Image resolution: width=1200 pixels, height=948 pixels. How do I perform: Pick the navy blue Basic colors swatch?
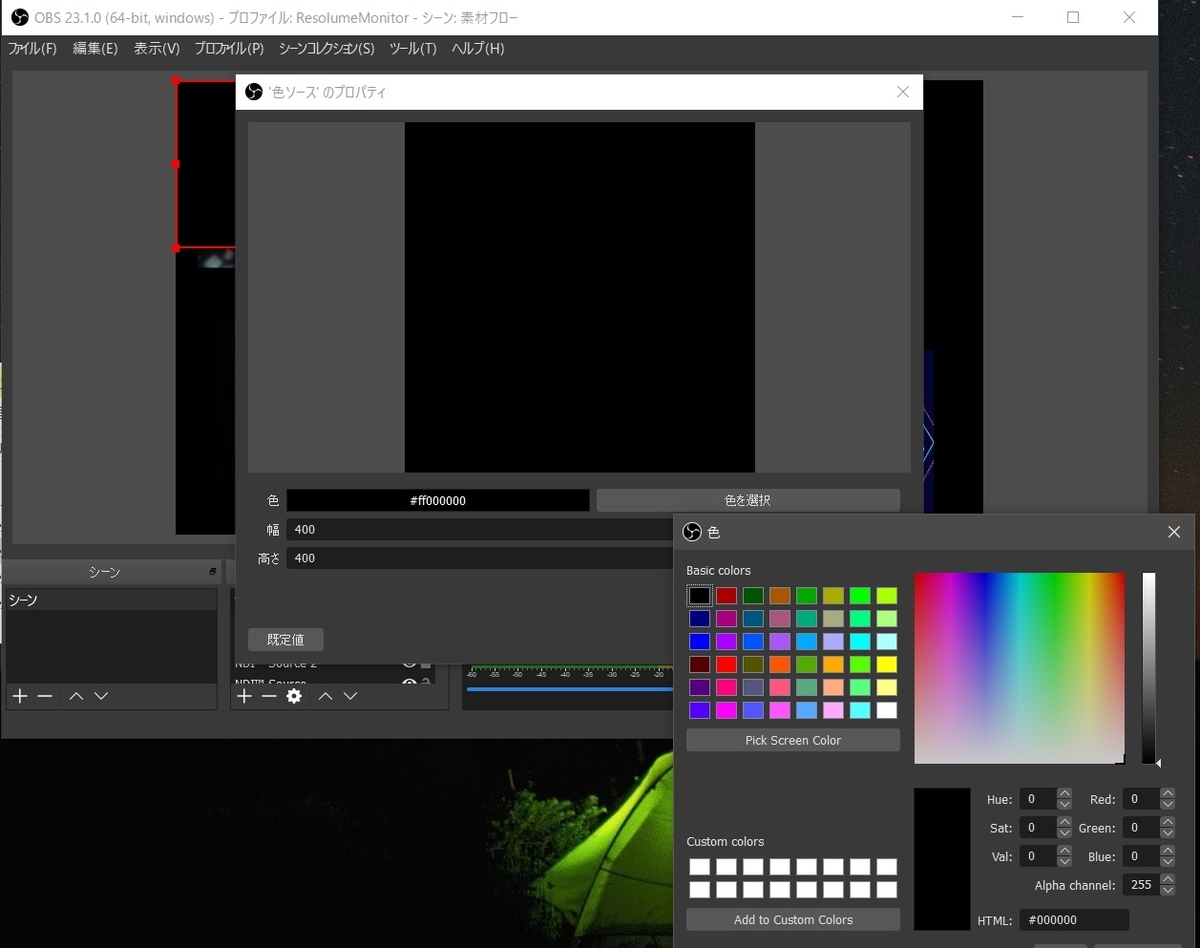click(x=699, y=618)
